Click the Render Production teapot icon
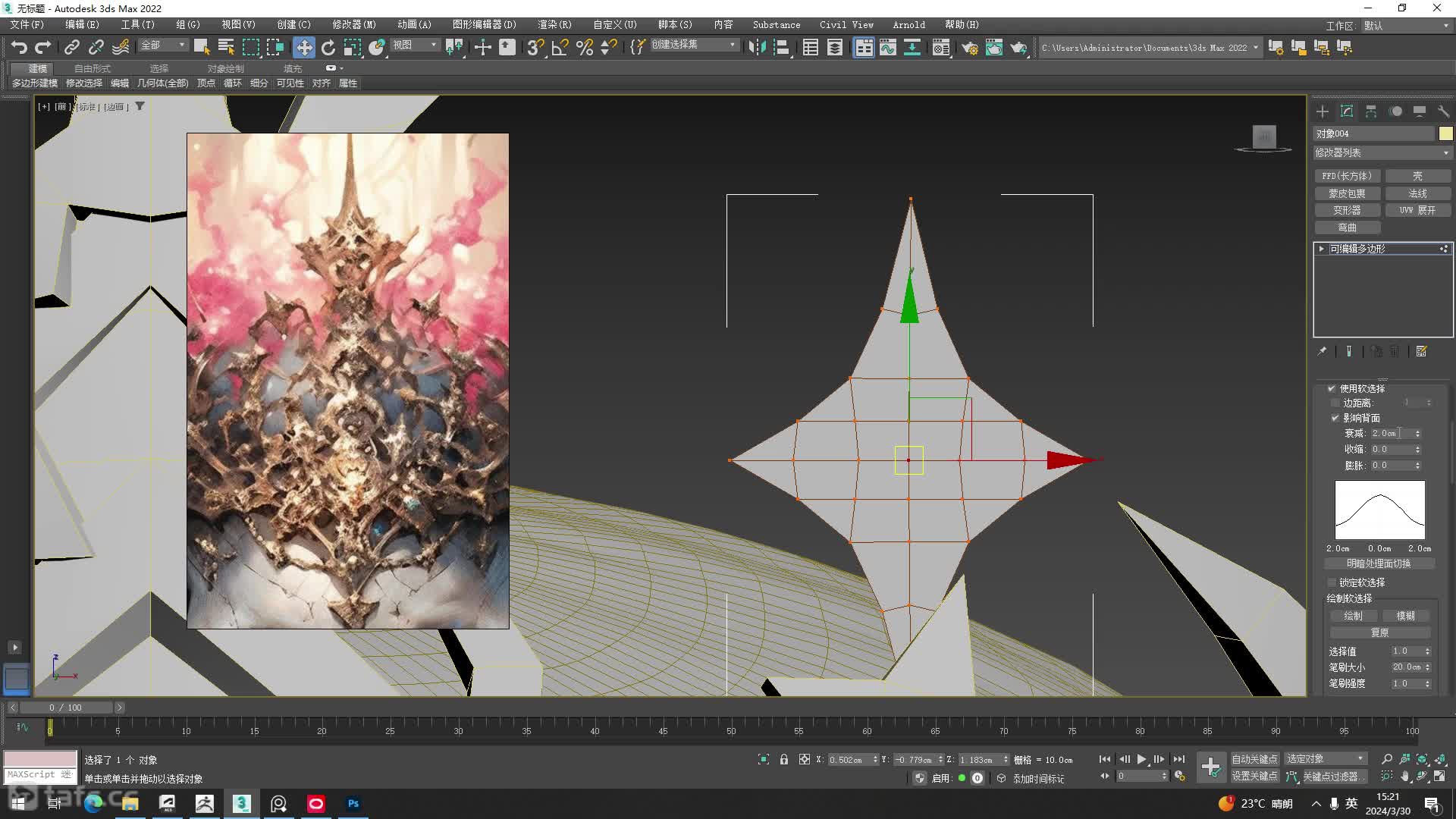Viewport: 1456px width, 819px height. tap(1018, 47)
